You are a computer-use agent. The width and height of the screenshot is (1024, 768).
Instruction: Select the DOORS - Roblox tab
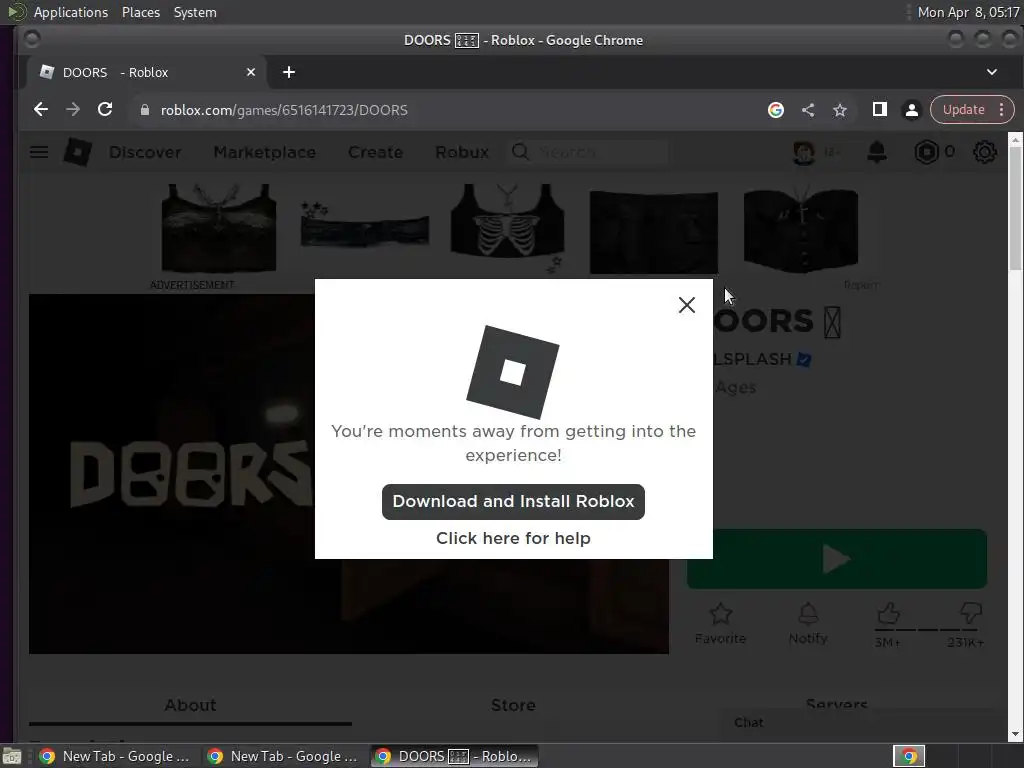pyautogui.click(x=147, y=72)
